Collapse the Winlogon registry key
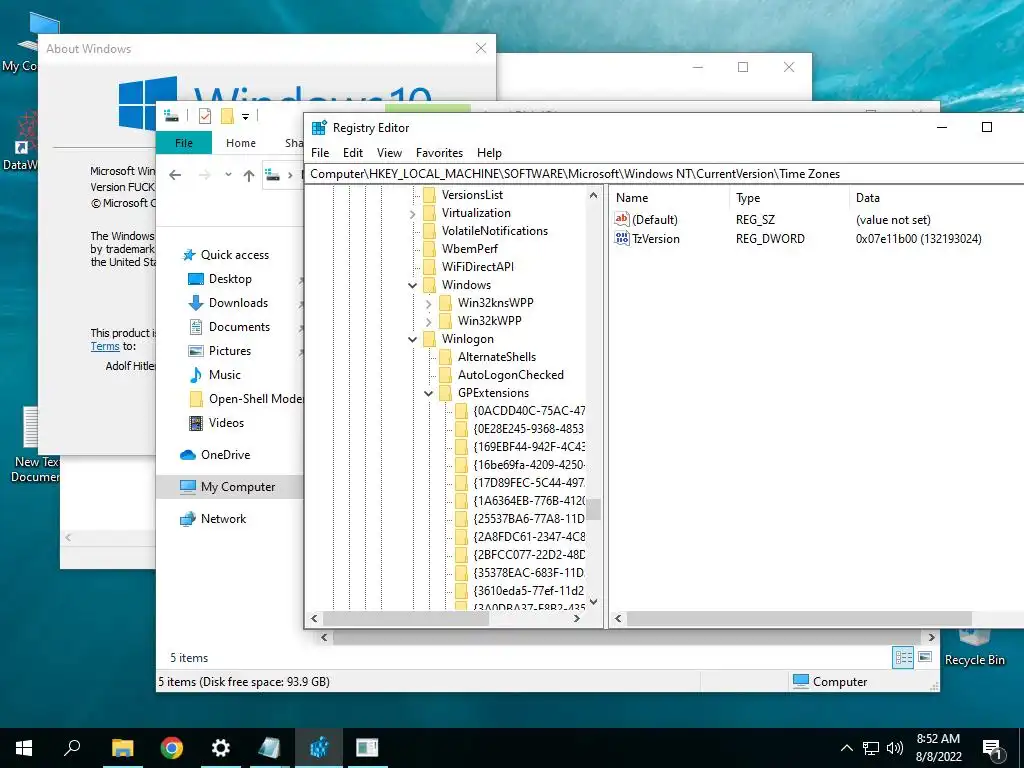The image size is (1024, 768). point(412,340)
